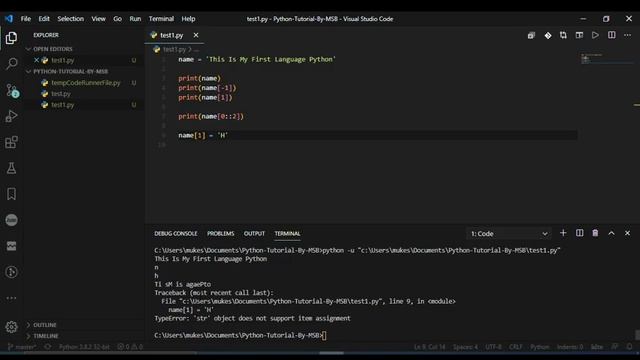Click the terminal command prompt line

[x=240, y=335]
